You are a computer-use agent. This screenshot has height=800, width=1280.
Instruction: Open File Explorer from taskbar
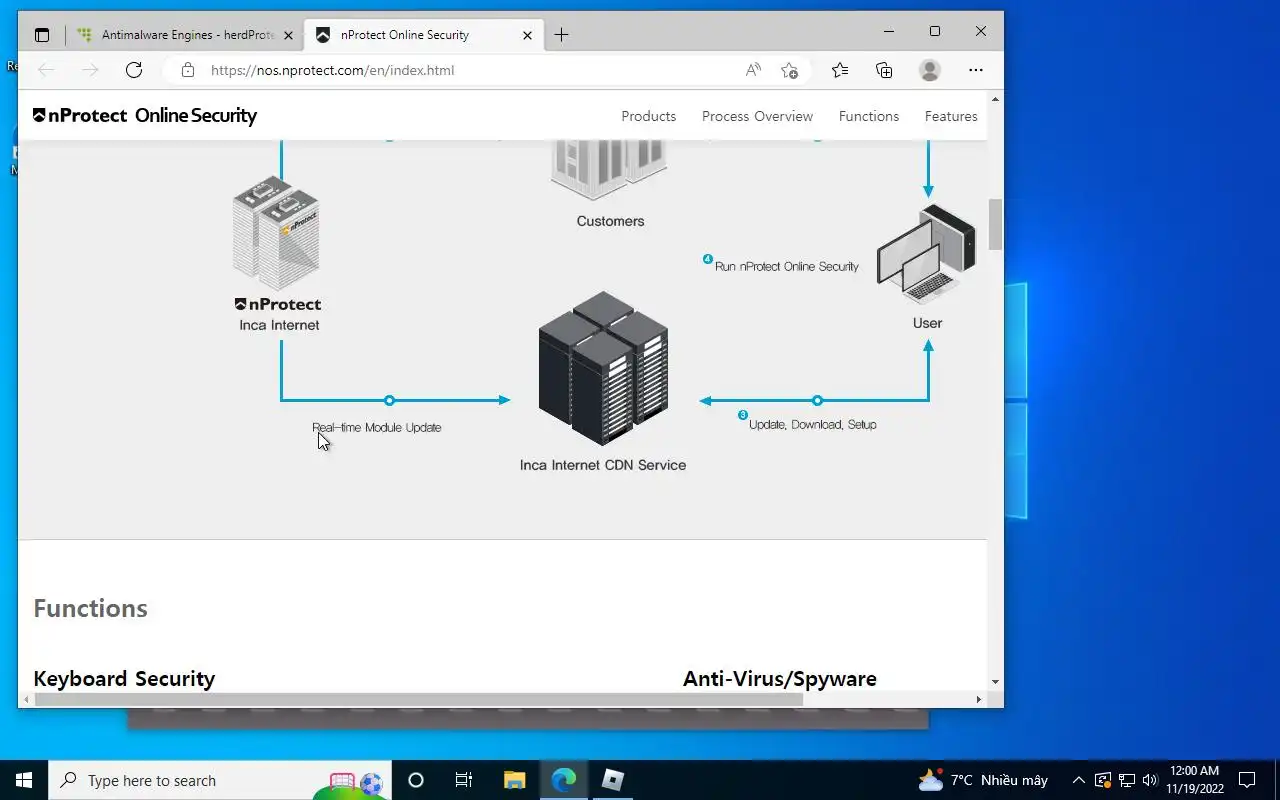[514, 780]
